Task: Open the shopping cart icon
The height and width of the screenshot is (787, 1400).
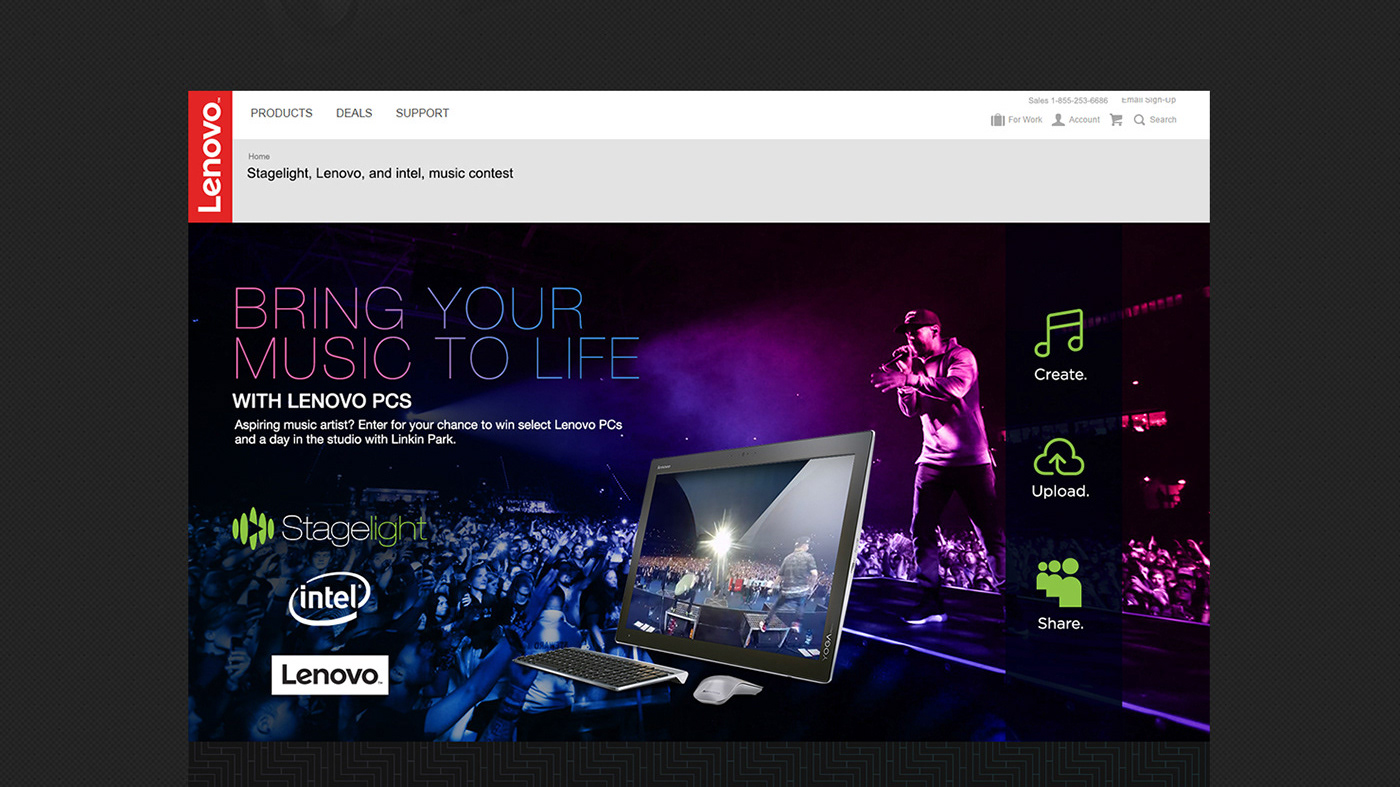Action: coord(1116,120)
